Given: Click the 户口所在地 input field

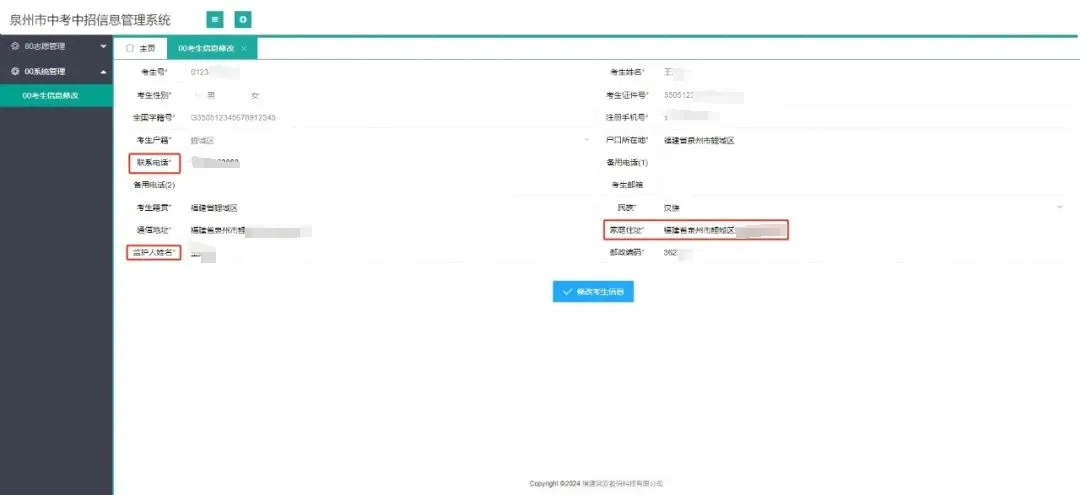Looking at the screenshot, I should (861, 140).
